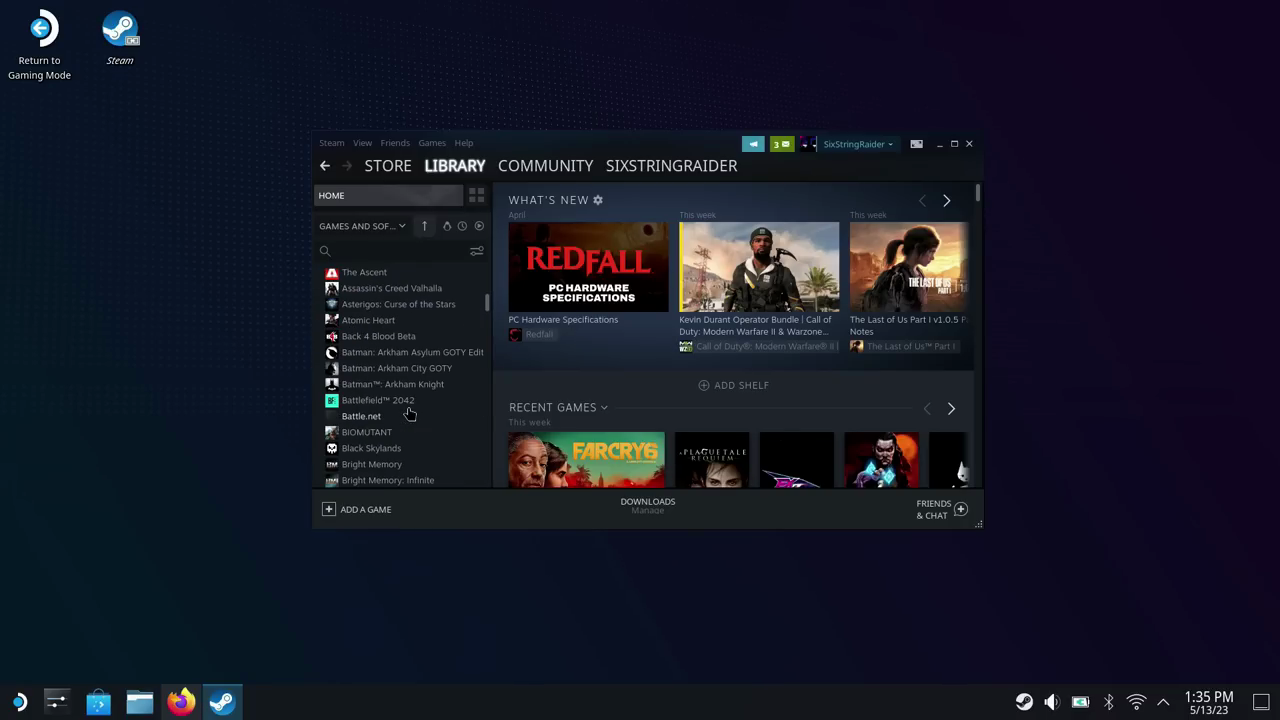The height and width of the screenshot is (720, 1280).
Task: Open the Friends menu
Action: (395, 143)
